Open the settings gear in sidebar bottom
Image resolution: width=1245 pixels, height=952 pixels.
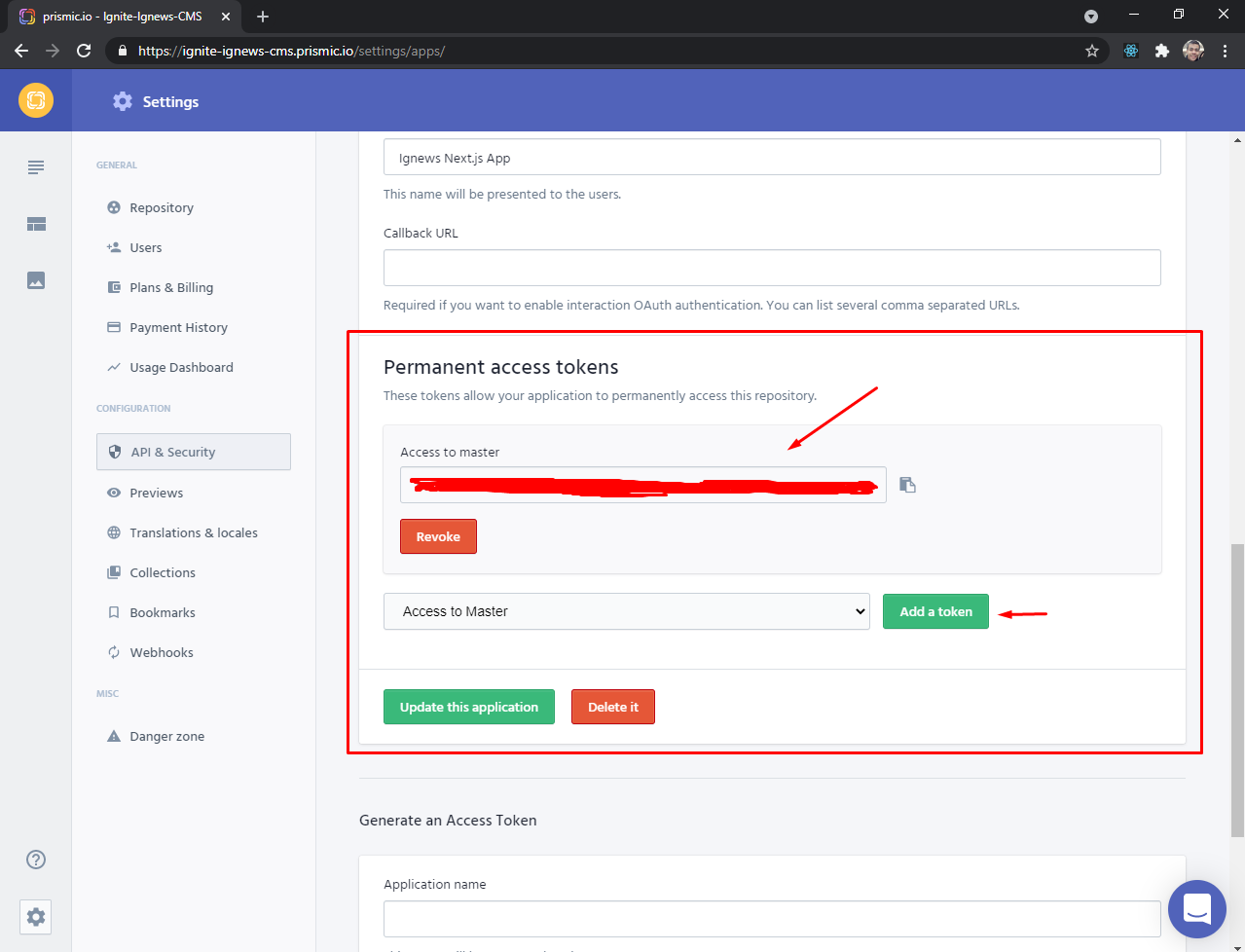(x=36, y=917)
